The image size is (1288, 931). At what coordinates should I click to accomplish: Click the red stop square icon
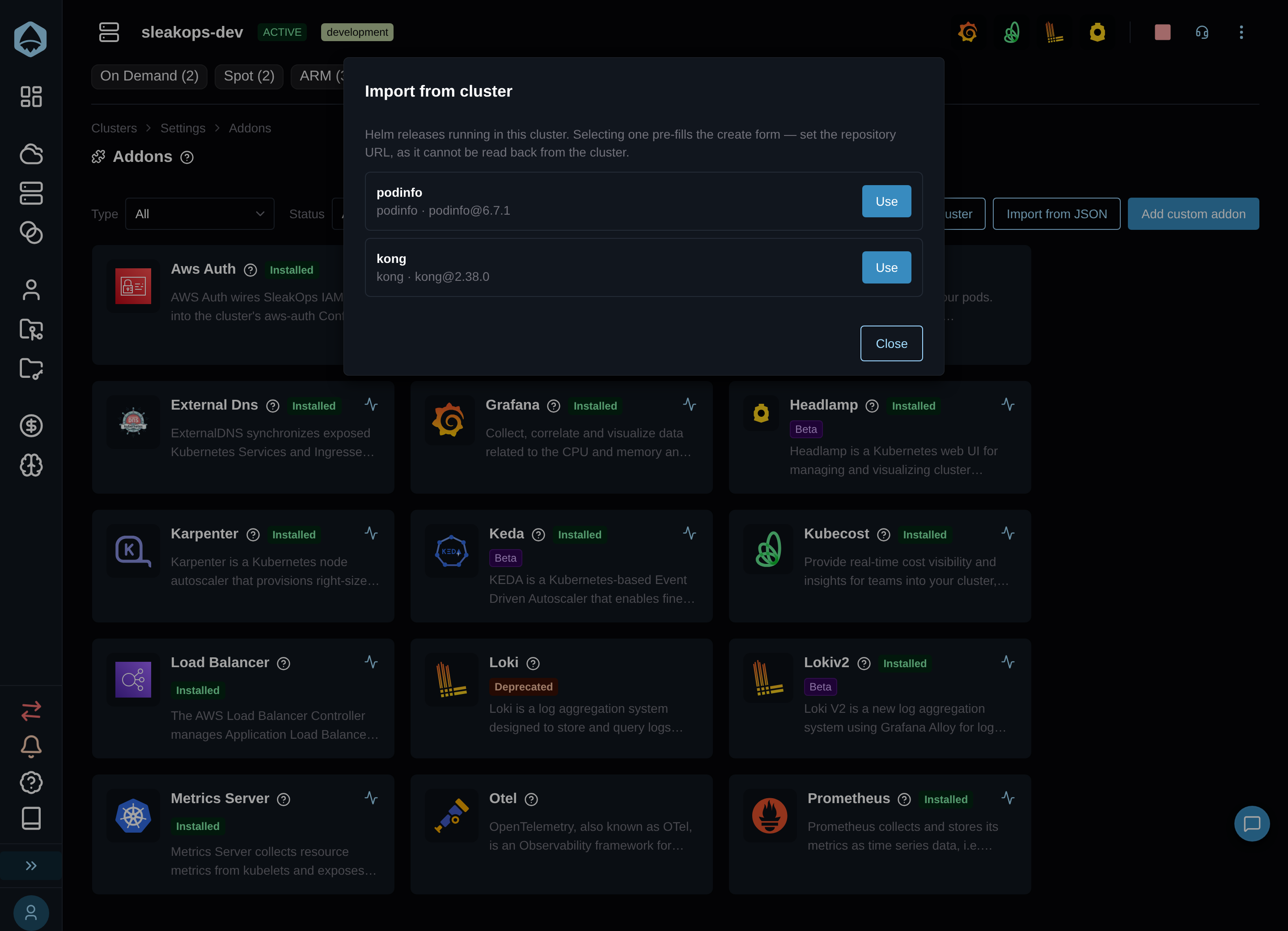[1162, 32]
